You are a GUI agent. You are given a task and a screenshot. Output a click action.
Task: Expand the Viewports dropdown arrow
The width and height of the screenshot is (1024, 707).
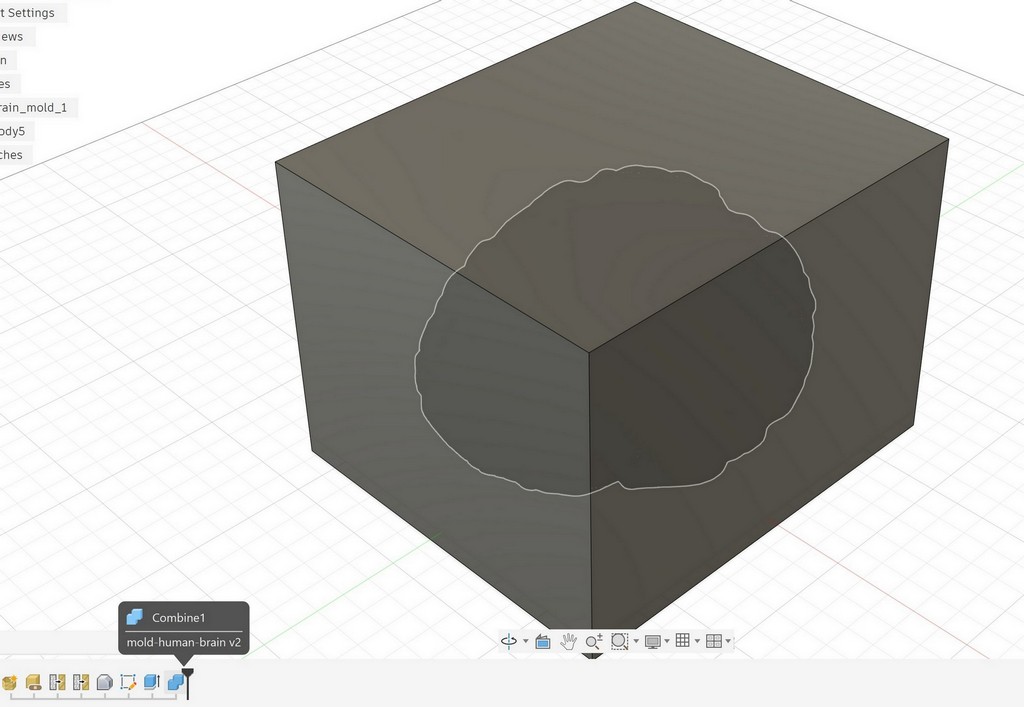[728, 641]
